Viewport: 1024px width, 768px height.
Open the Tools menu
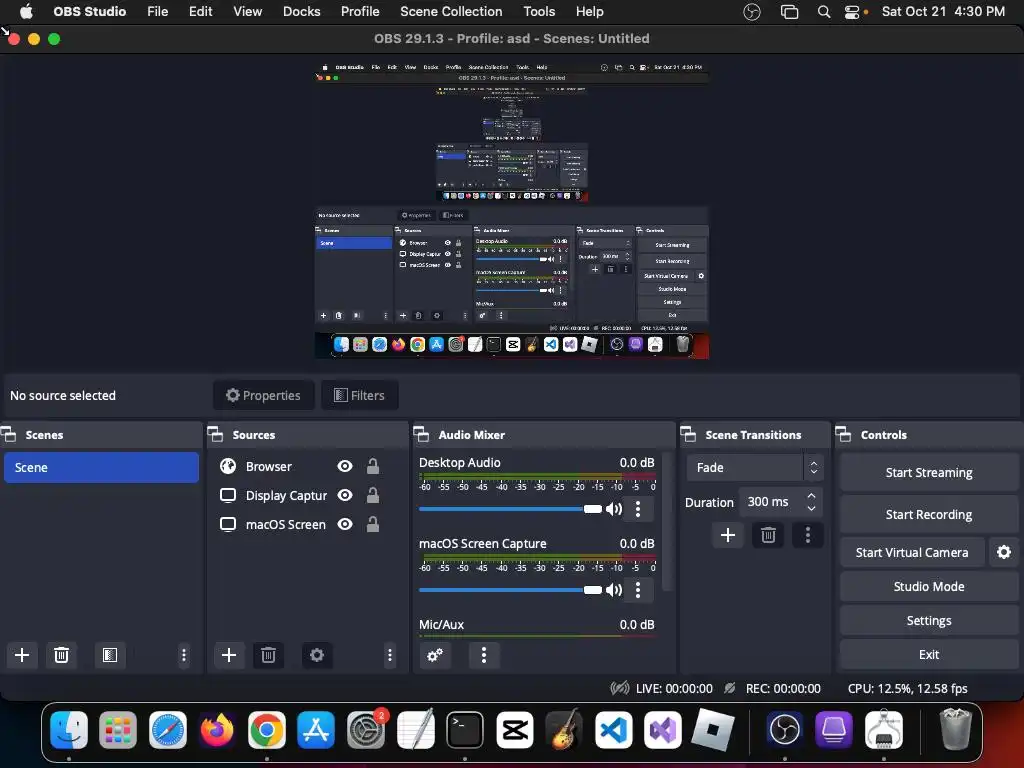[539, 12]
